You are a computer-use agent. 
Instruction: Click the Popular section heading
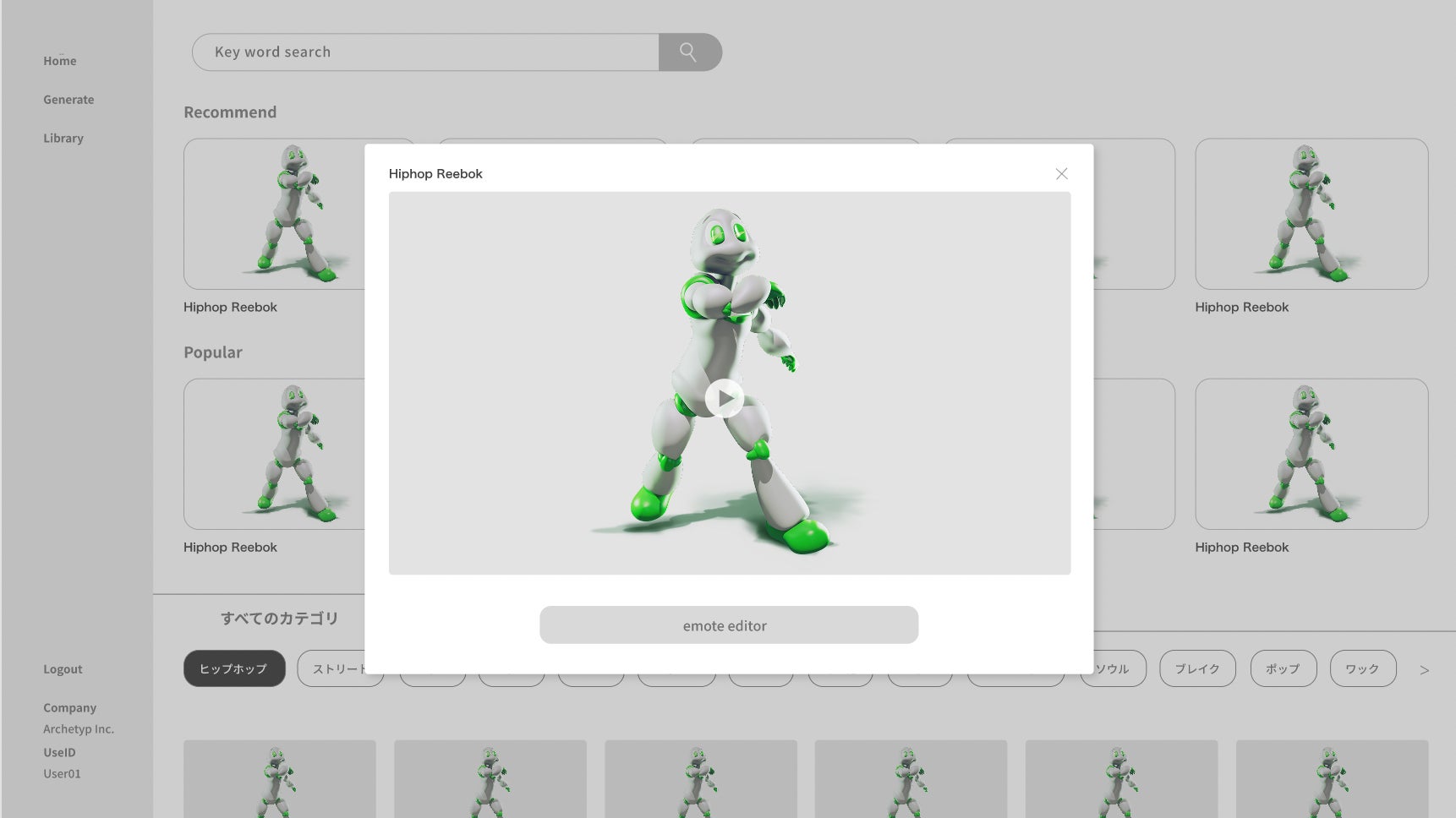(213, 352)
